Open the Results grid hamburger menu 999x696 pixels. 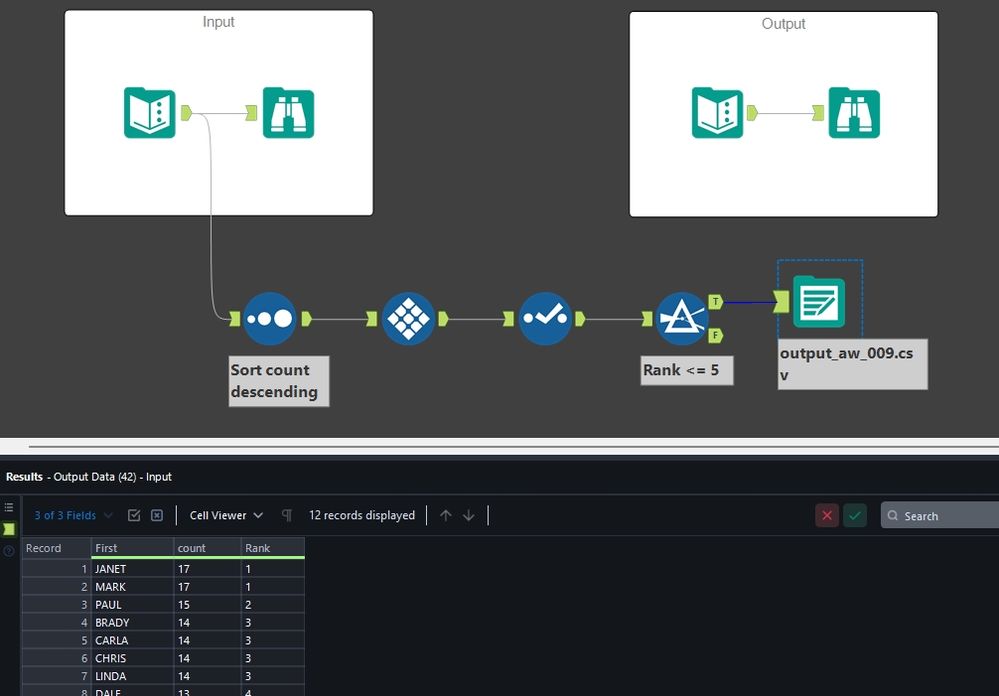coord(9,506)
